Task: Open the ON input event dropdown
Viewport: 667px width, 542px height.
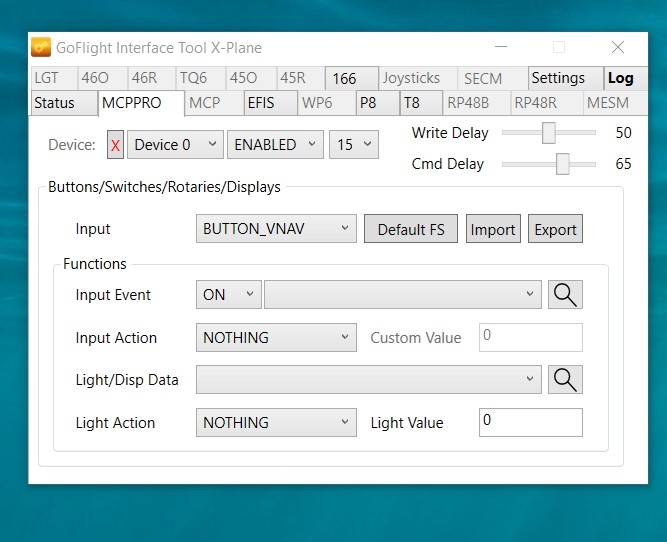Action: pyautogui.click(x=228, y=294)
